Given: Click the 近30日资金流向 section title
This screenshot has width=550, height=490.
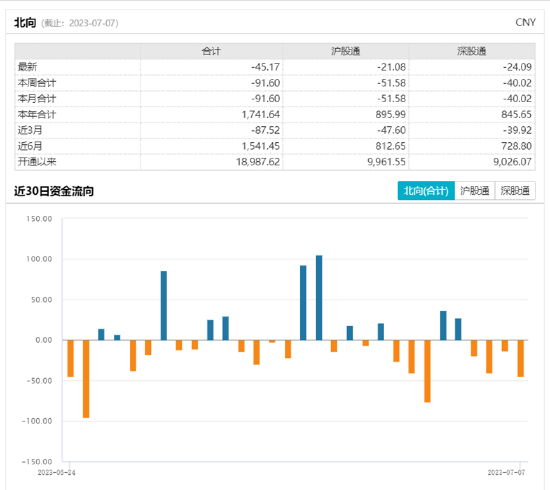Looking at the screenshot, I should 54,191.
